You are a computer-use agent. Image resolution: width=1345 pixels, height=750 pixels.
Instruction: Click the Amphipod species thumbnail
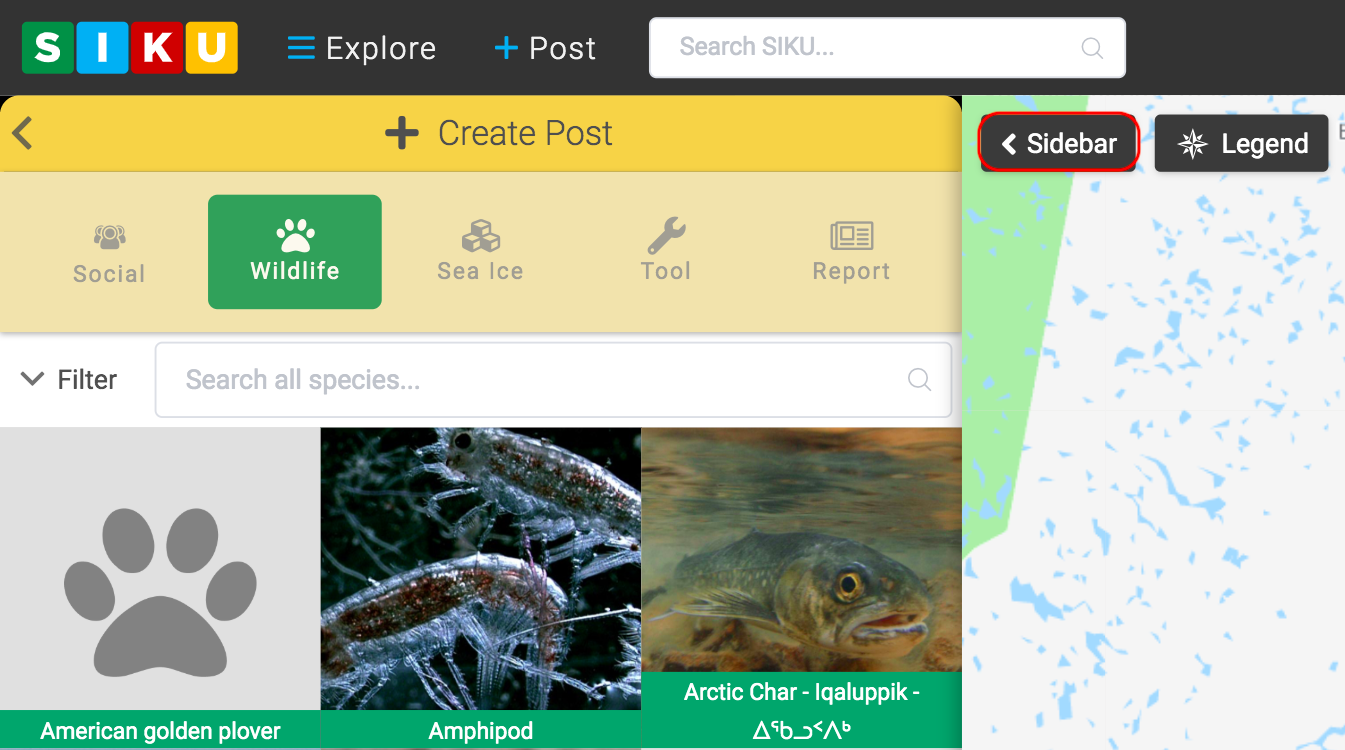pyautogui.click(x=480, y=570)
